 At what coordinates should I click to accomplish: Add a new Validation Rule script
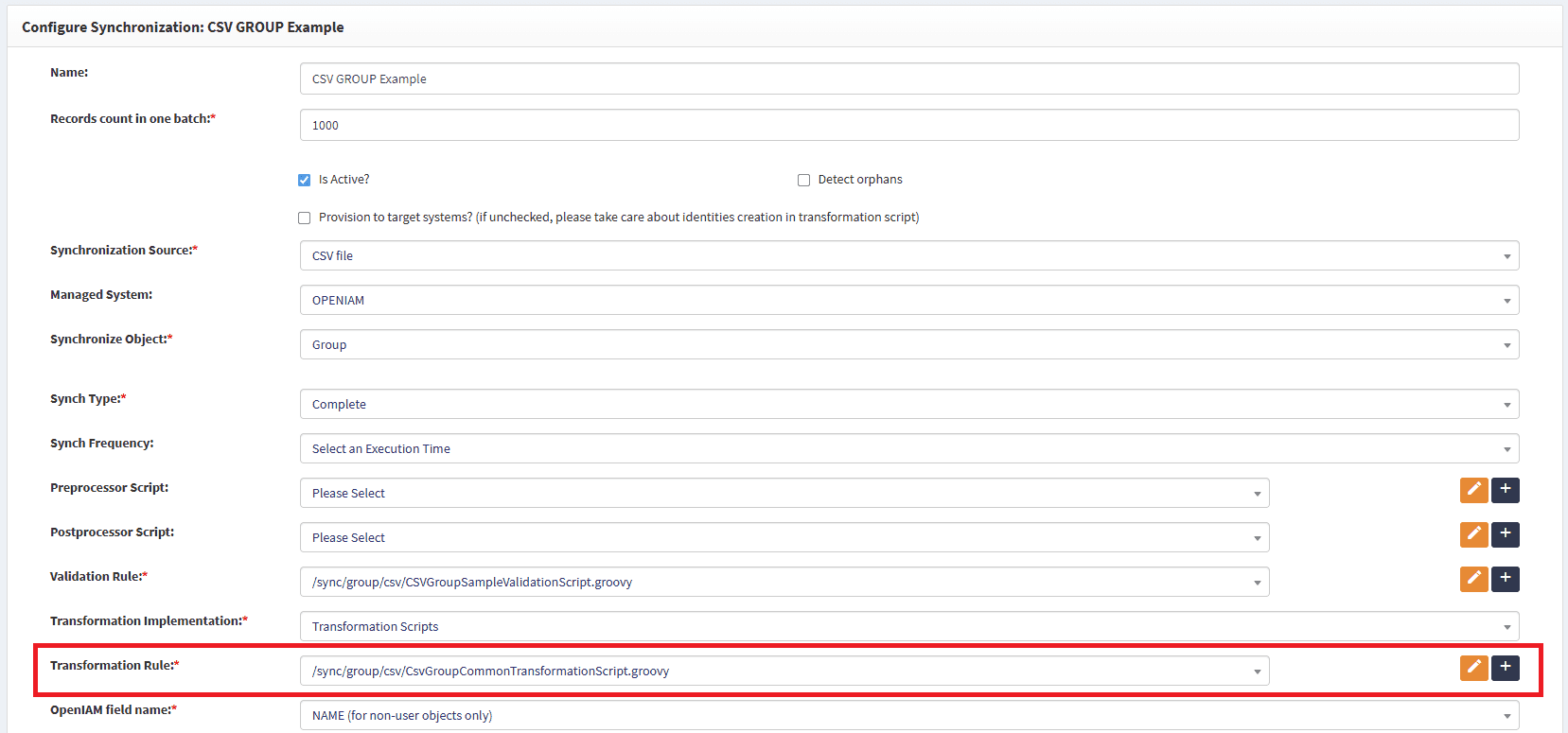[1505, 579]
